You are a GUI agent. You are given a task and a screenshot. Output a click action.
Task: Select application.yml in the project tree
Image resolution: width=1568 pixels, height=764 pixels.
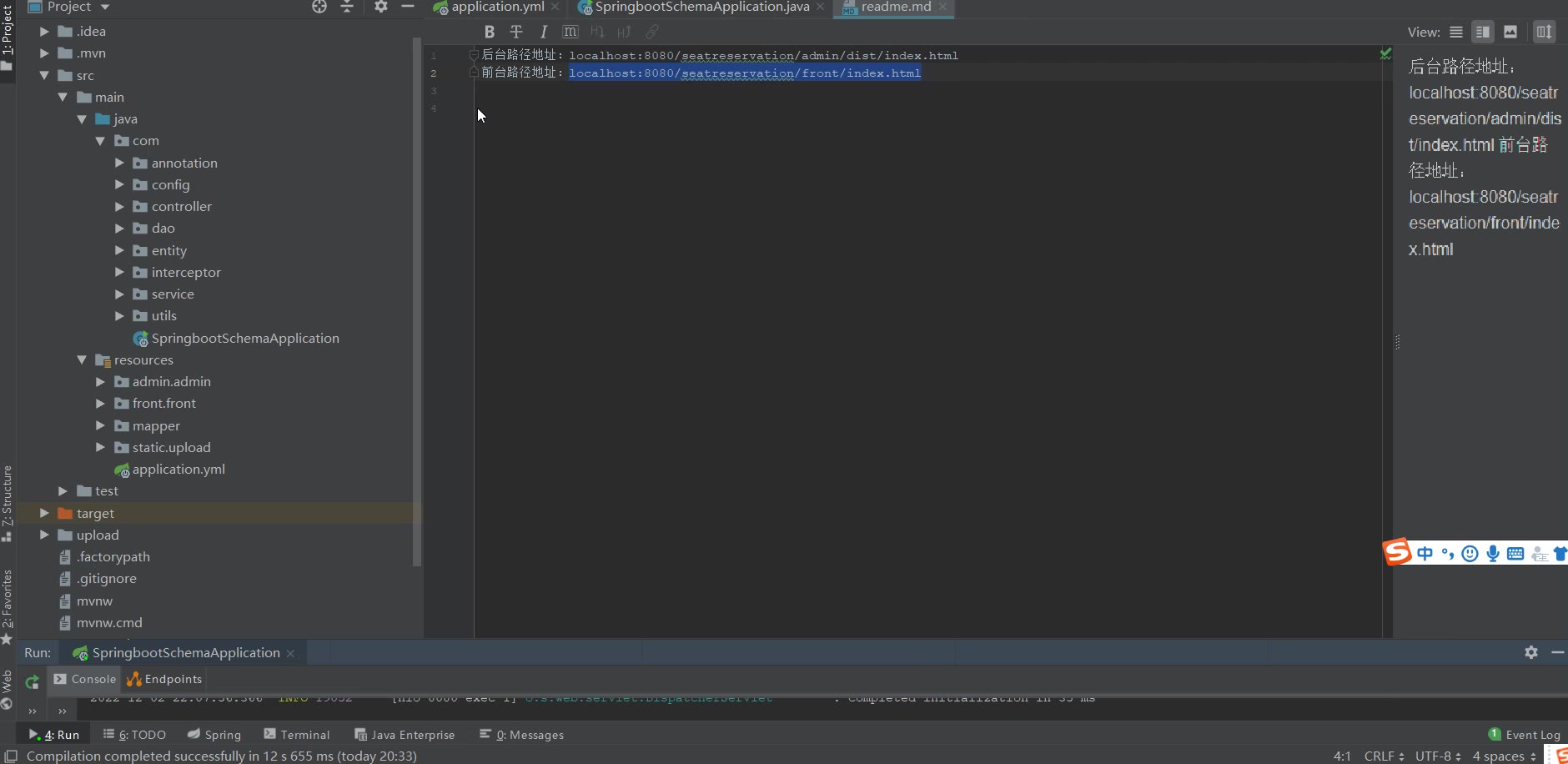pyautogui.click(x=178, y=469)
